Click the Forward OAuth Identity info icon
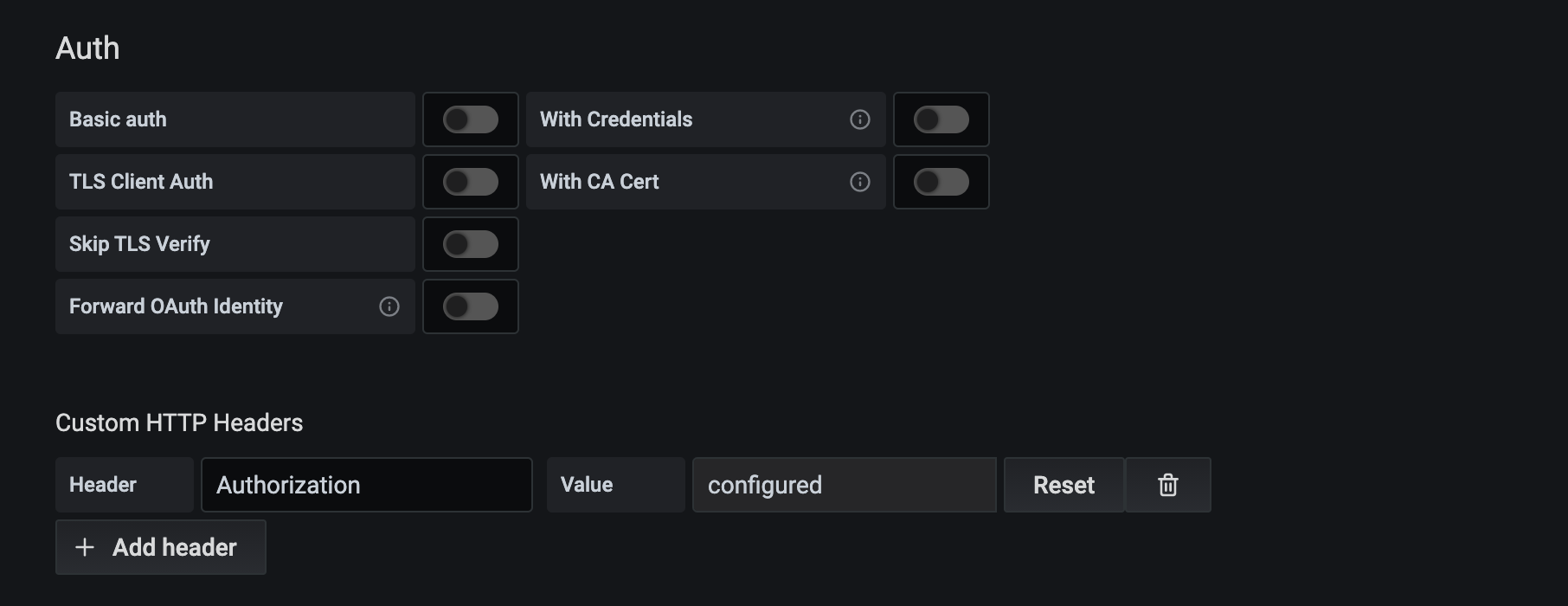 [389, 306]
